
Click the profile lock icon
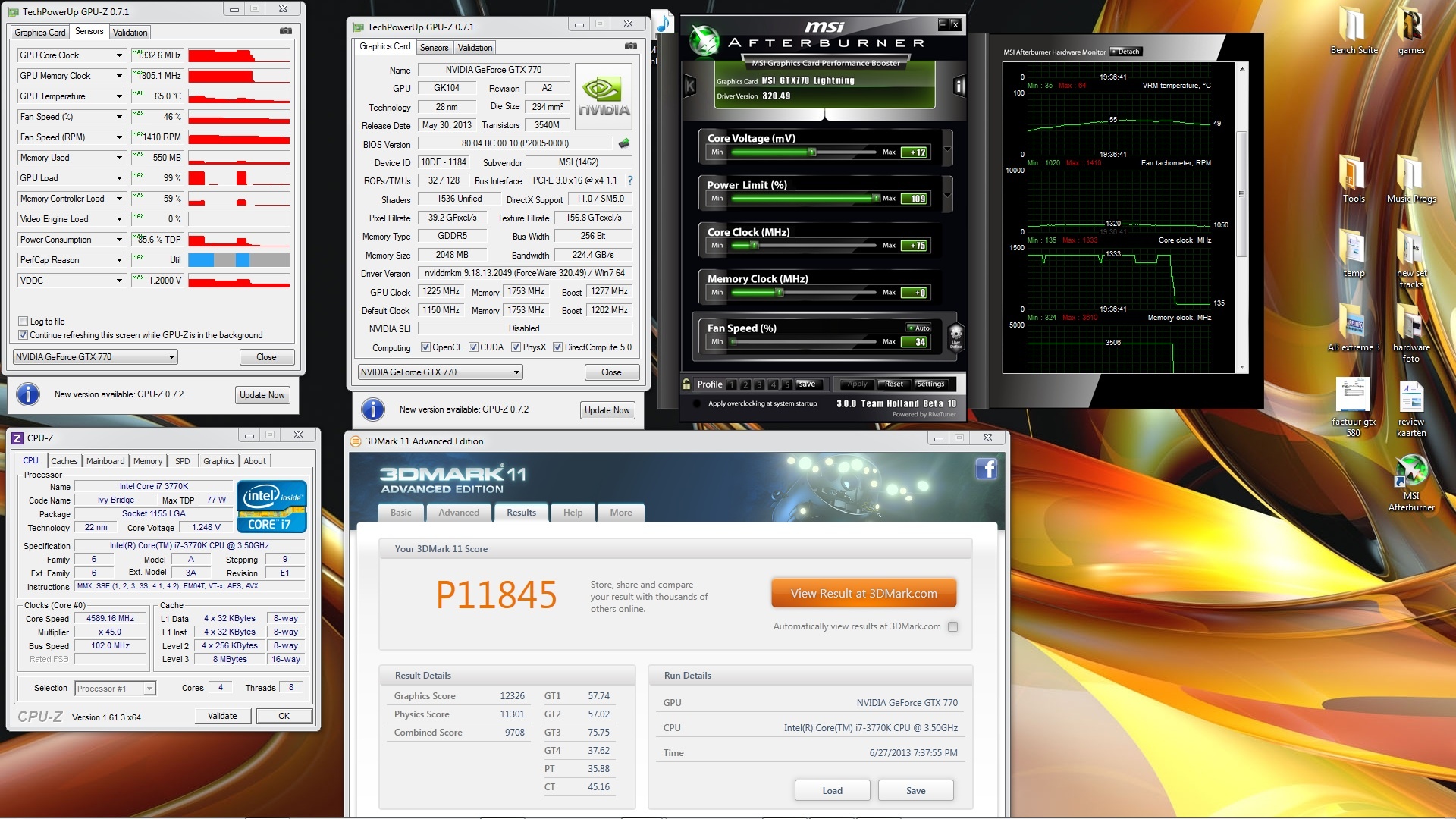click(686, 384)
